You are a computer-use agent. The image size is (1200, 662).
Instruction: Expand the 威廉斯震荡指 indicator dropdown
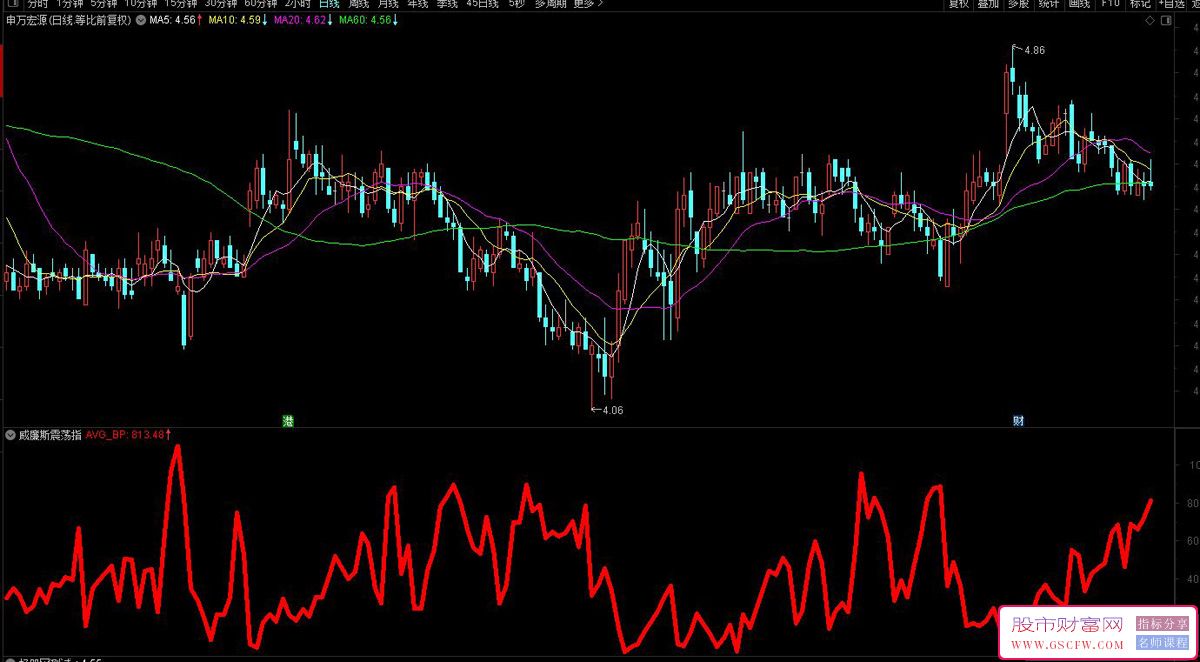10,435
